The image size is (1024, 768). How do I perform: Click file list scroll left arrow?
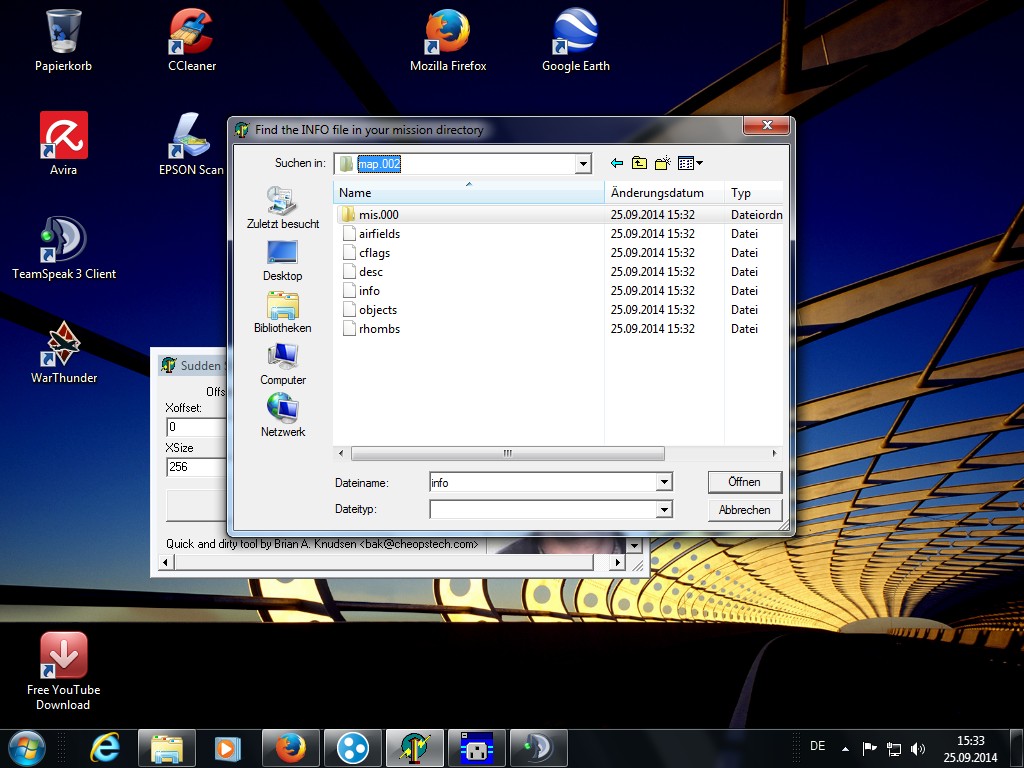(341, 453)
